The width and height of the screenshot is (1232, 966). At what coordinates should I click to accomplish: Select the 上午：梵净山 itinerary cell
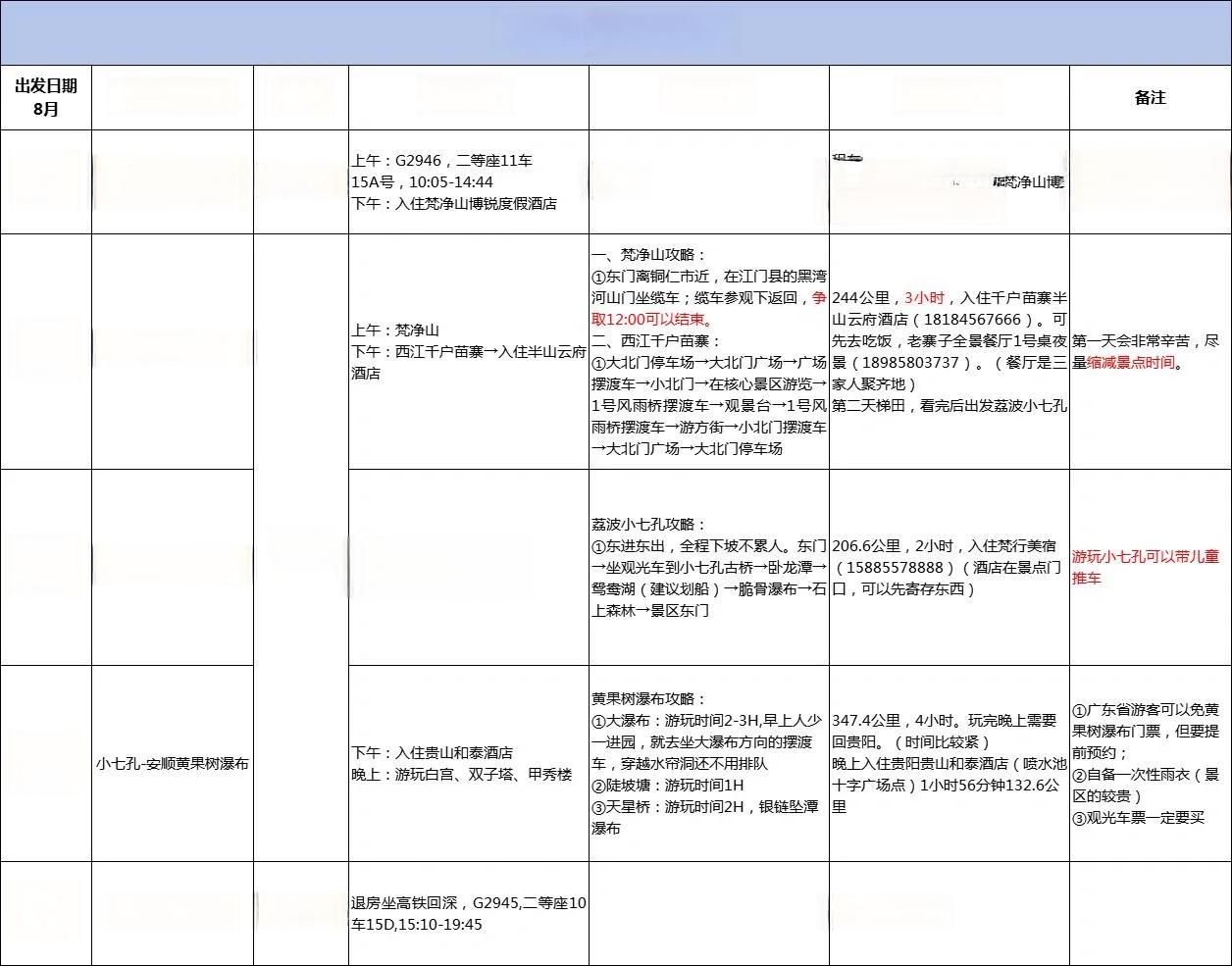click(x=468, y=352)
